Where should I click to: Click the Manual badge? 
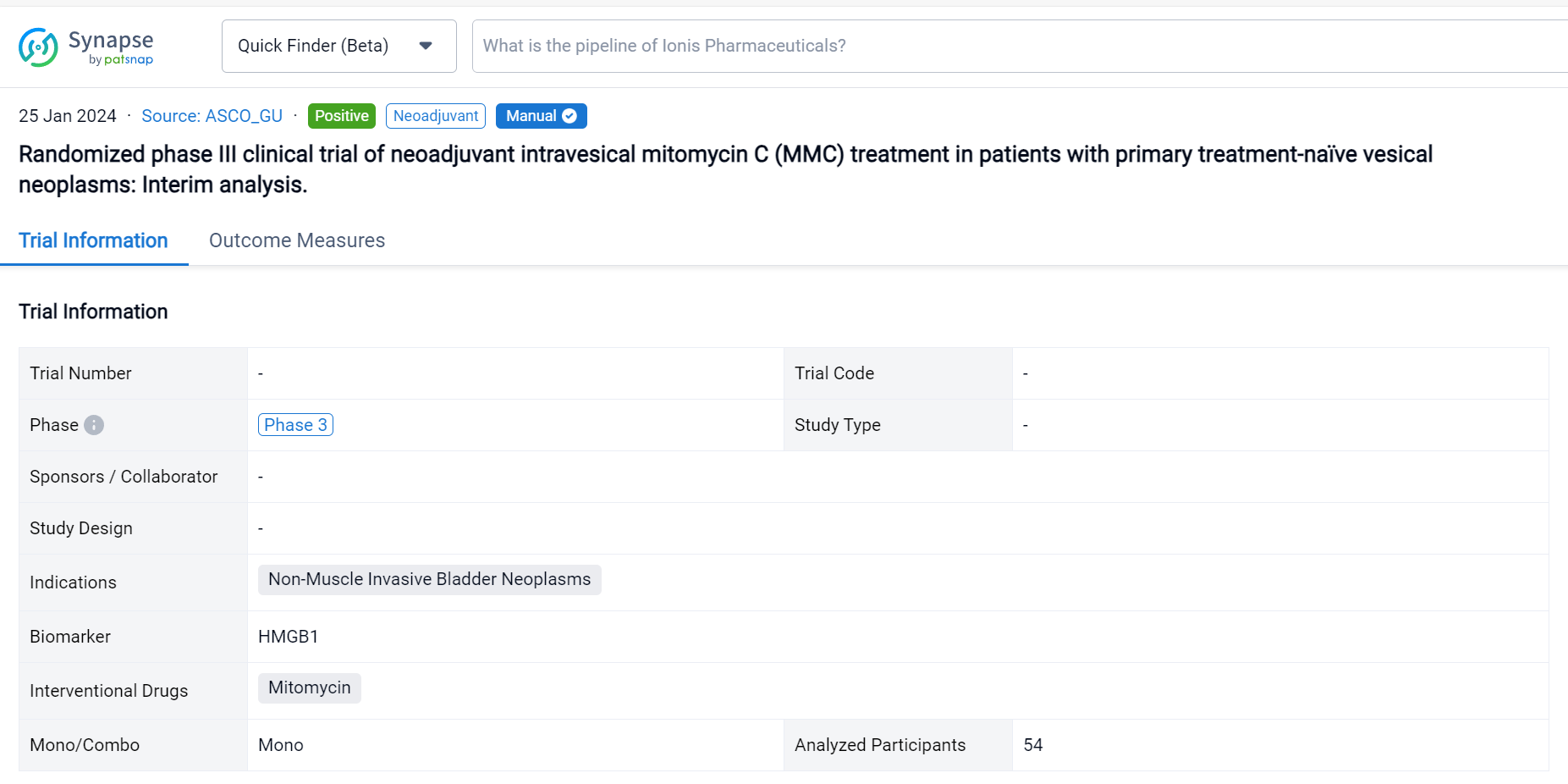pos(531,116)
